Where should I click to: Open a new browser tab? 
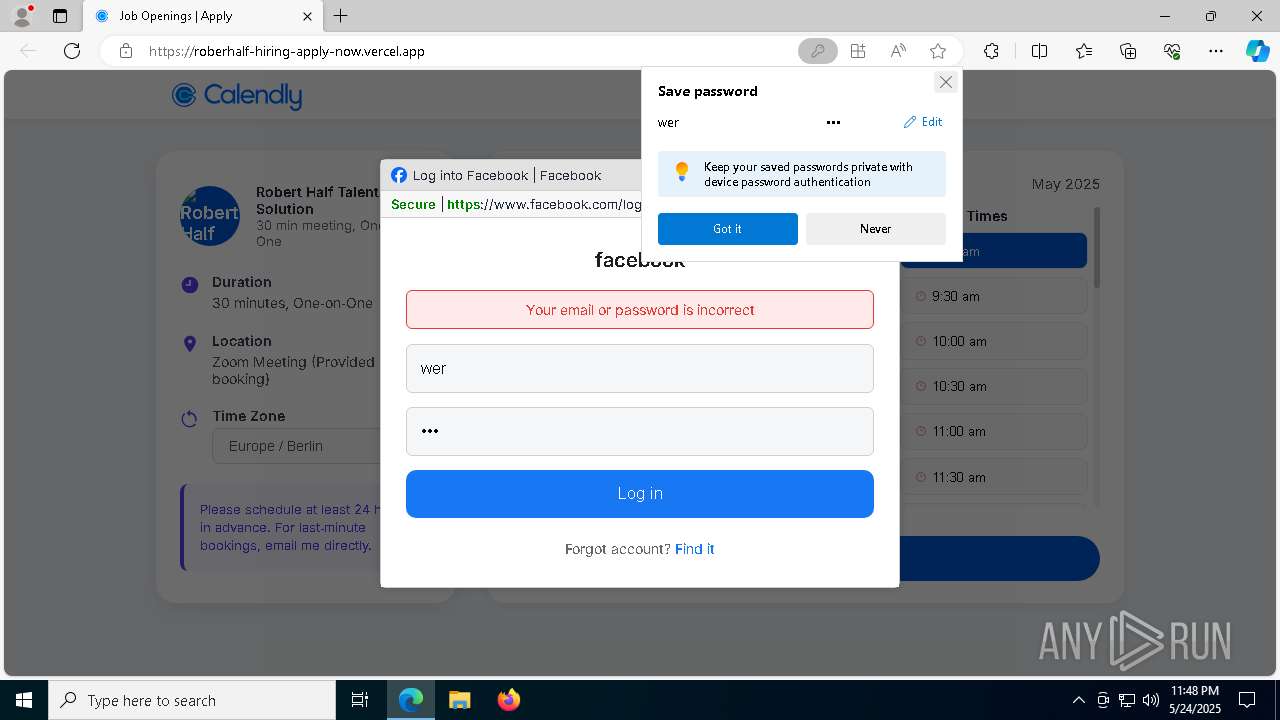coord(341,16)
